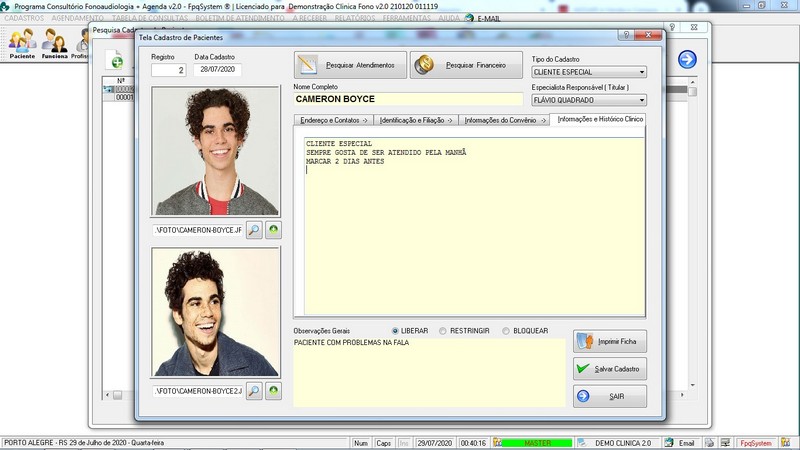
Task: Click the first photo path field
Action: tap(198, 230)
